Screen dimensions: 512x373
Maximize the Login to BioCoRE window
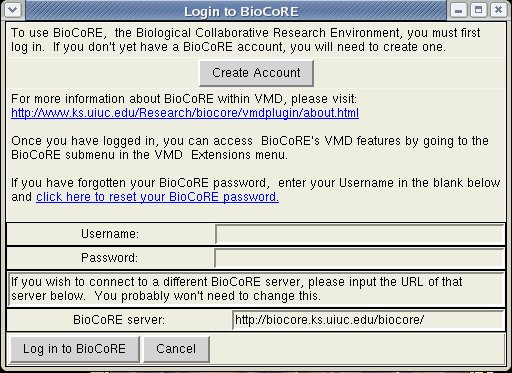click(x=479, y=10)
